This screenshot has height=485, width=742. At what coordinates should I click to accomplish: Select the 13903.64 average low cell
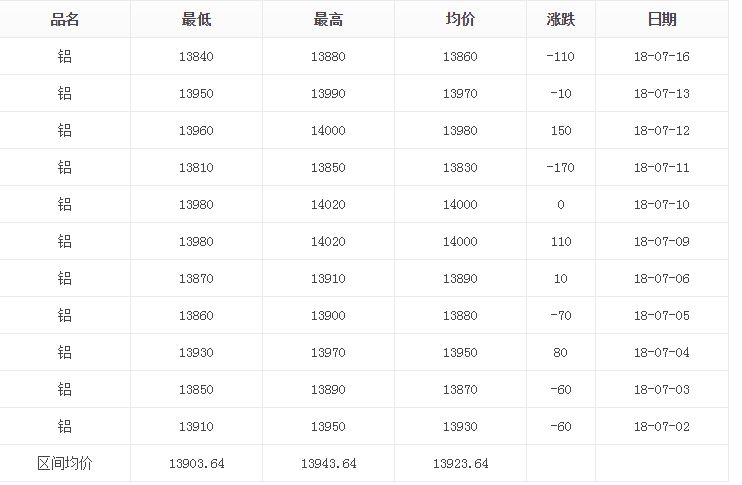(x=196, y=464)
